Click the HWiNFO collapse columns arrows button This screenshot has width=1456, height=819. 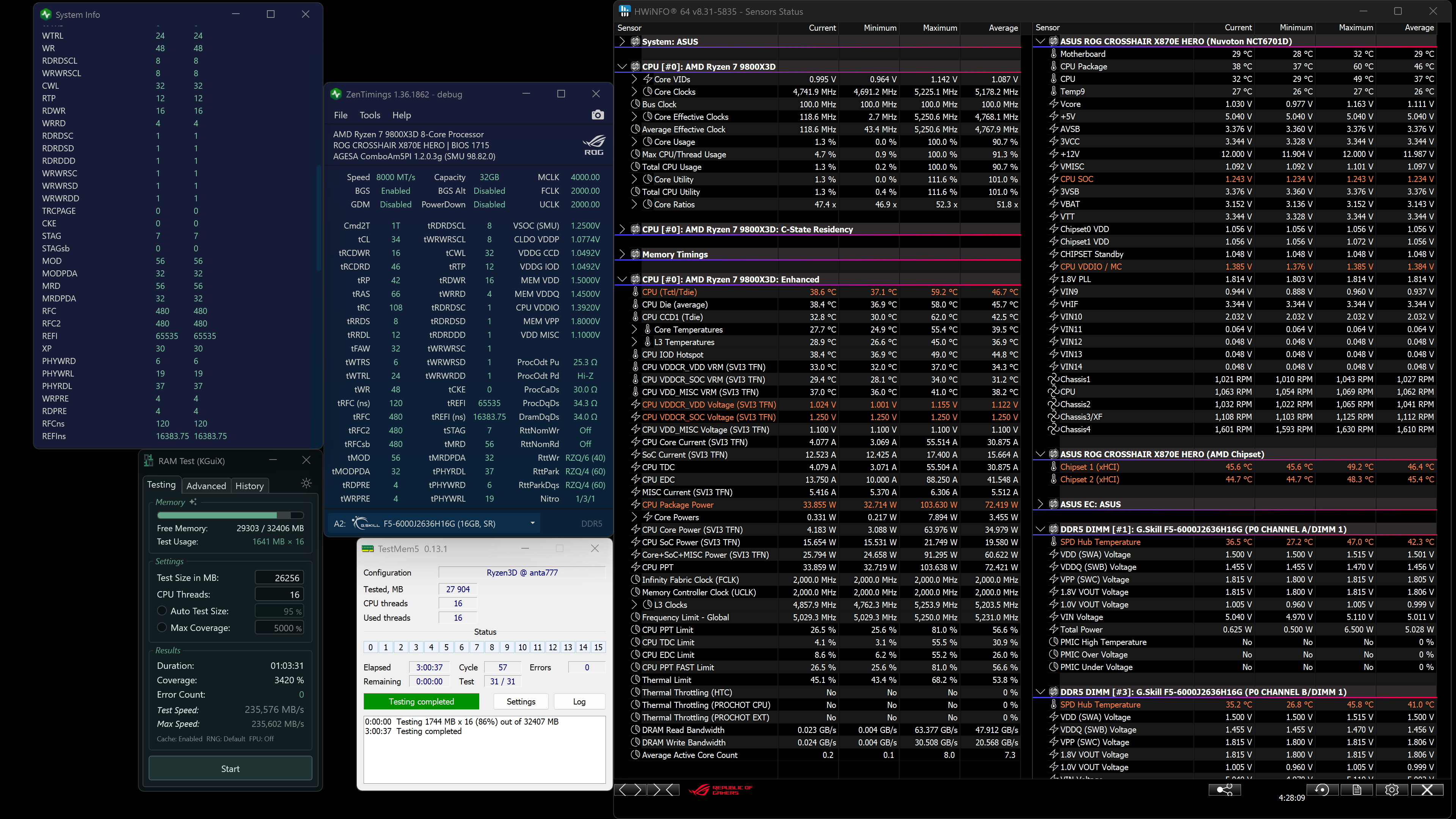tap(664, 789)
